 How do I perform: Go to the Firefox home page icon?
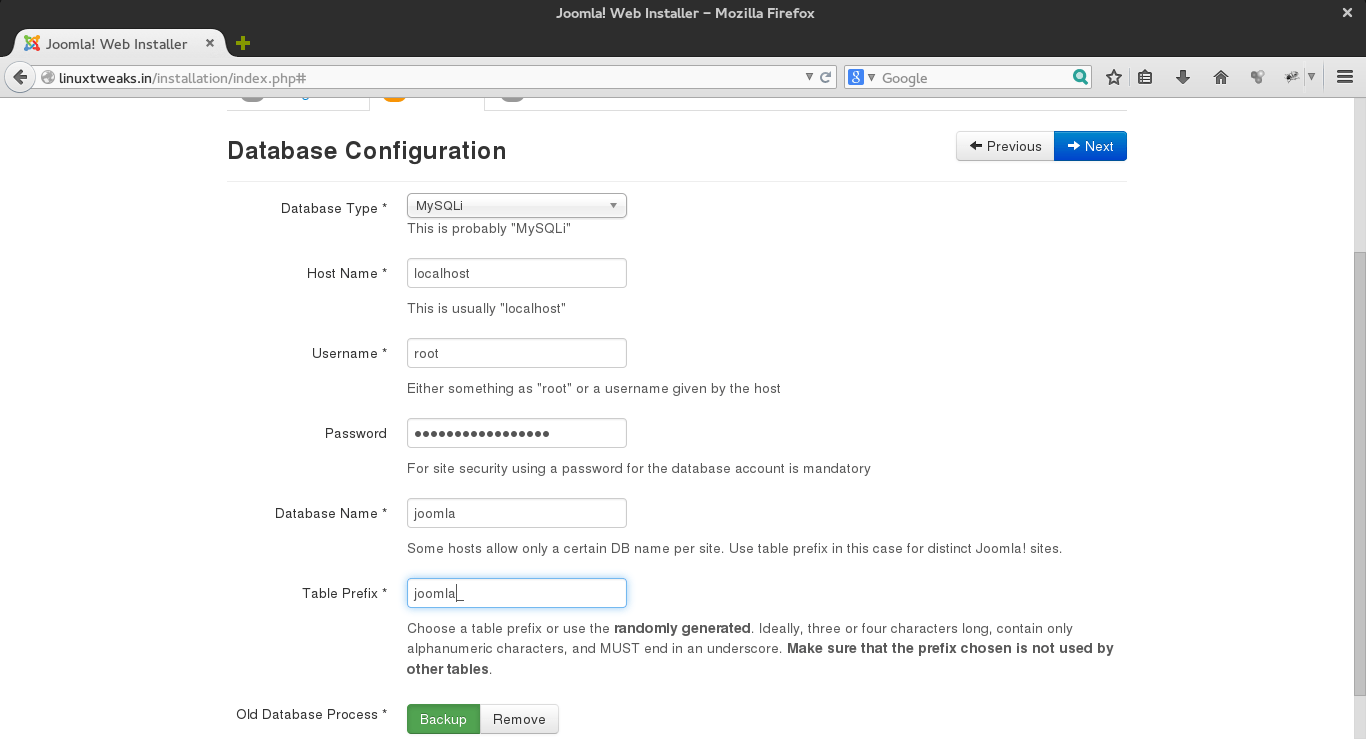click(1220, 77)
